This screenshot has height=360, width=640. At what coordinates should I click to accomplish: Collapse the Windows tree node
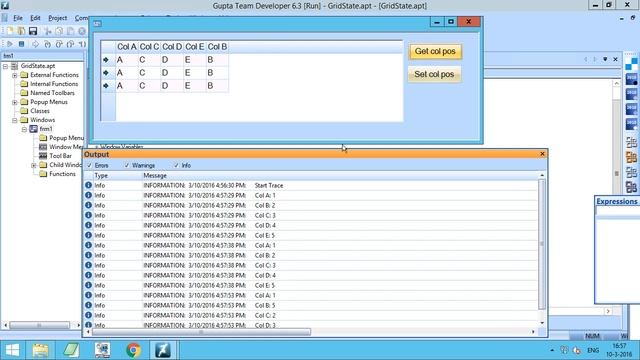(x=15, y=120)
